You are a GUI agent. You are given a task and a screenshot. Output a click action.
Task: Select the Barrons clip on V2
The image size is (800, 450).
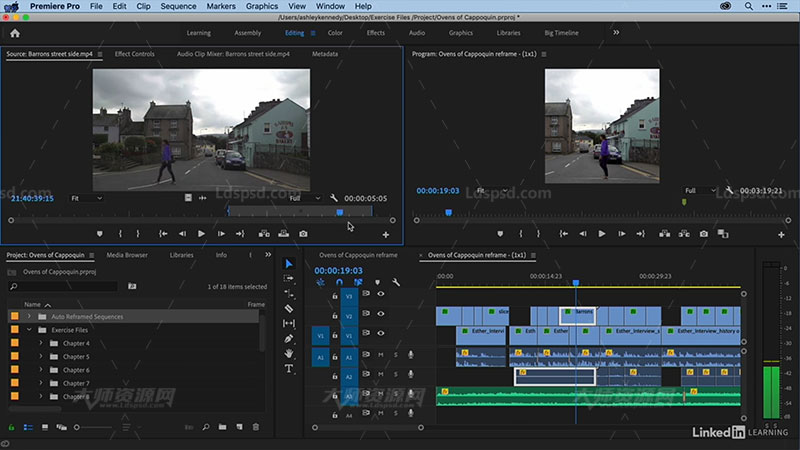click(578, 316)
